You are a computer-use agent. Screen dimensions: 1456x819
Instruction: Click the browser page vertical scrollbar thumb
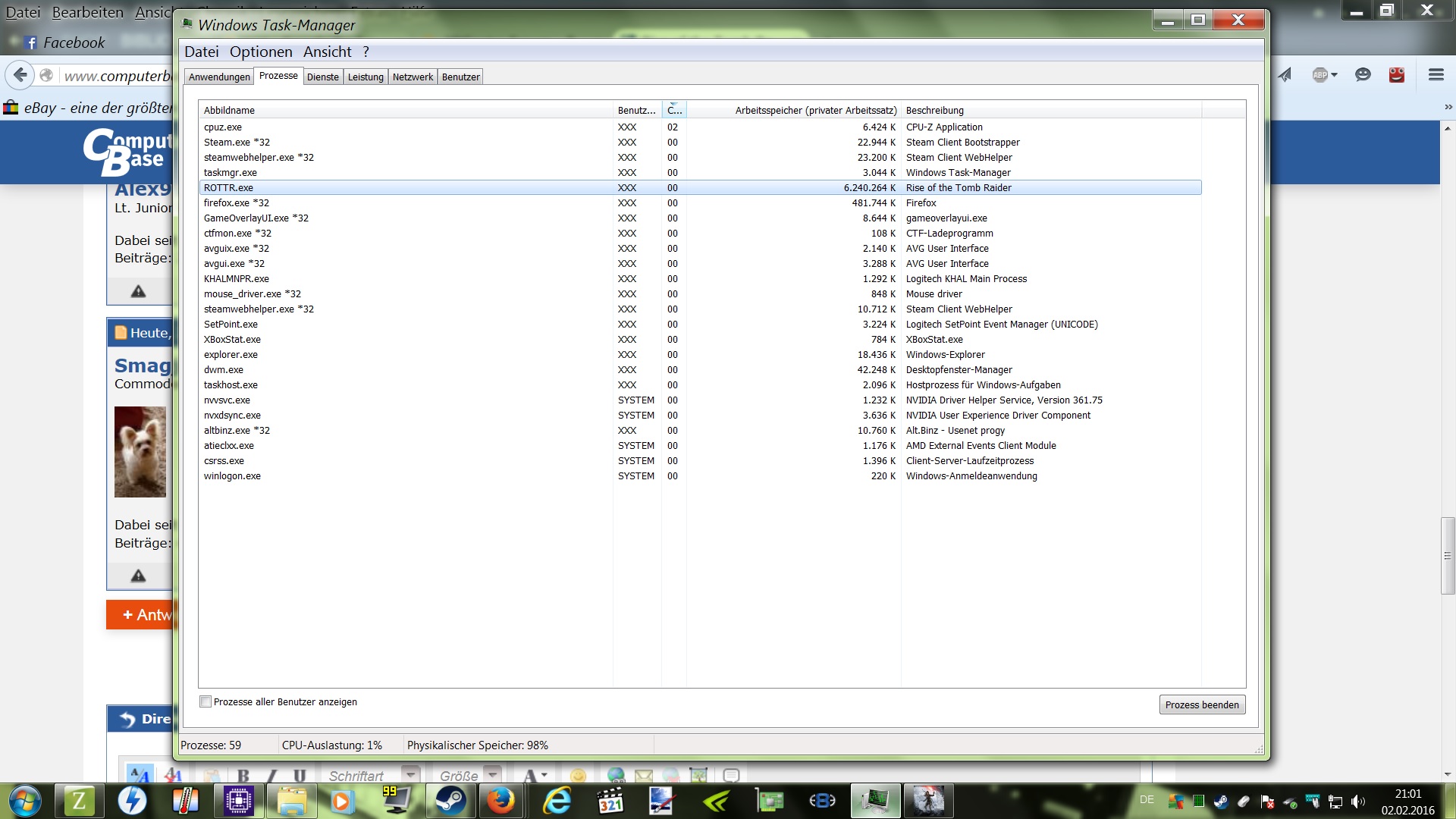click(x=1448, y=555)
